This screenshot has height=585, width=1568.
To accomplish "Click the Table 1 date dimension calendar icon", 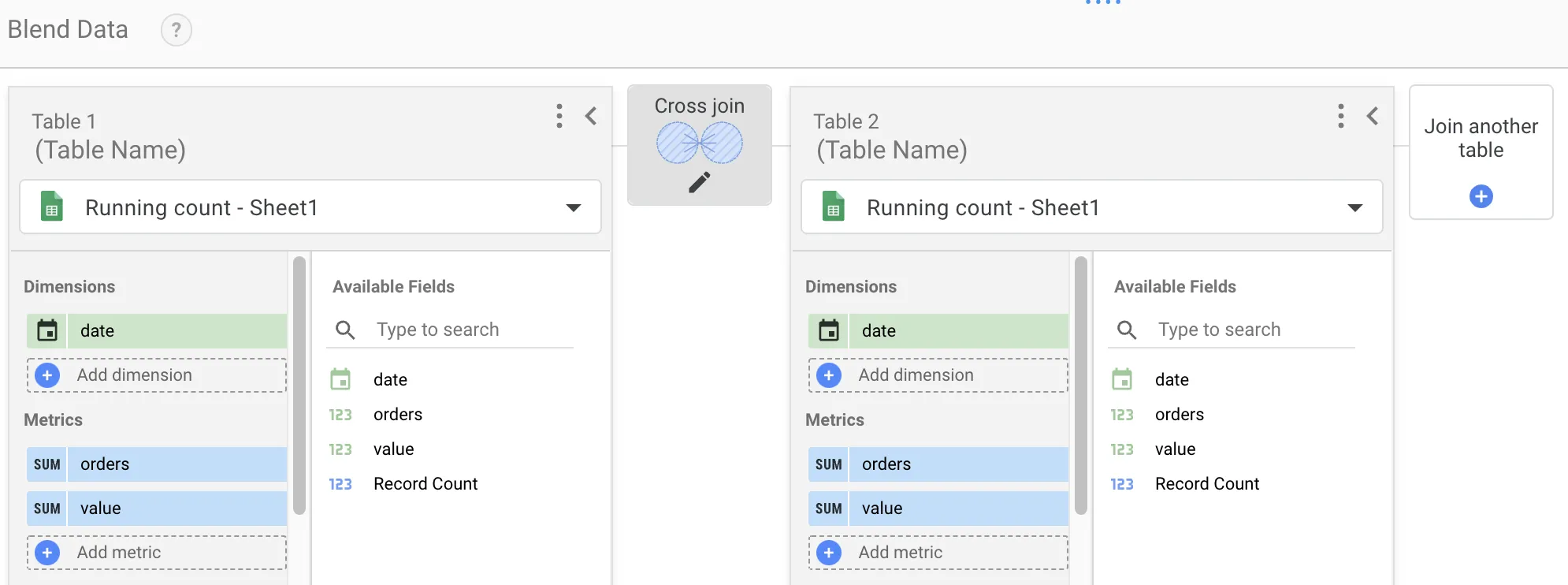I will 47,331.
